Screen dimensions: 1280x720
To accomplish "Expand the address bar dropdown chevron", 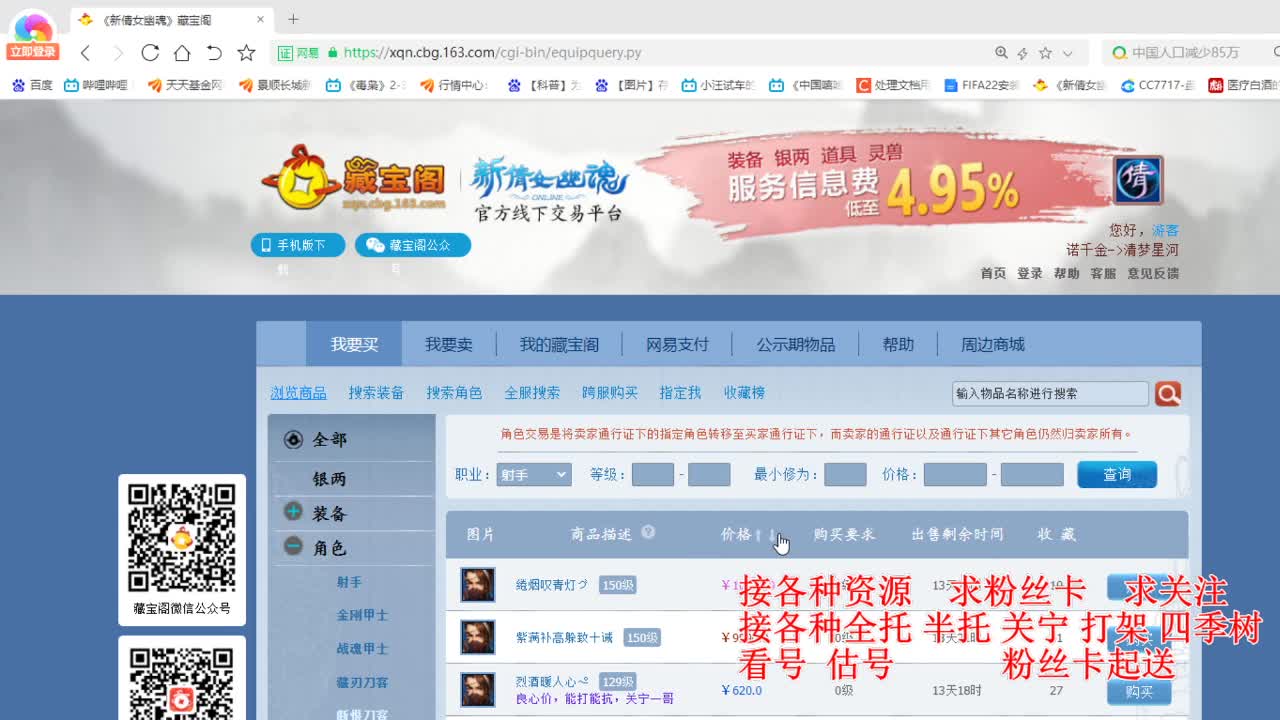I will pyautogui.click(x=1067, y=53).
